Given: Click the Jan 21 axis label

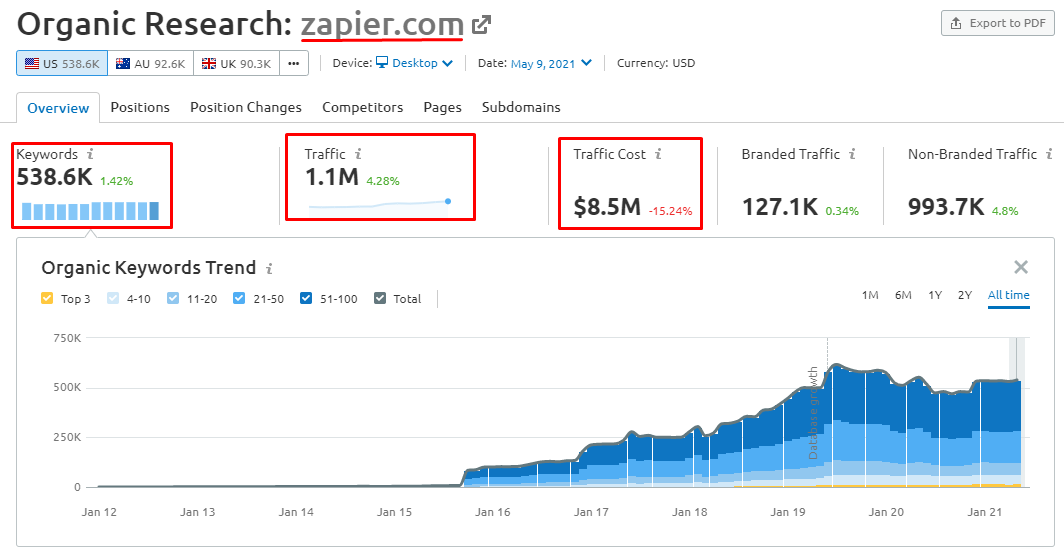Looking at the screenshot, I should point(986,512).
